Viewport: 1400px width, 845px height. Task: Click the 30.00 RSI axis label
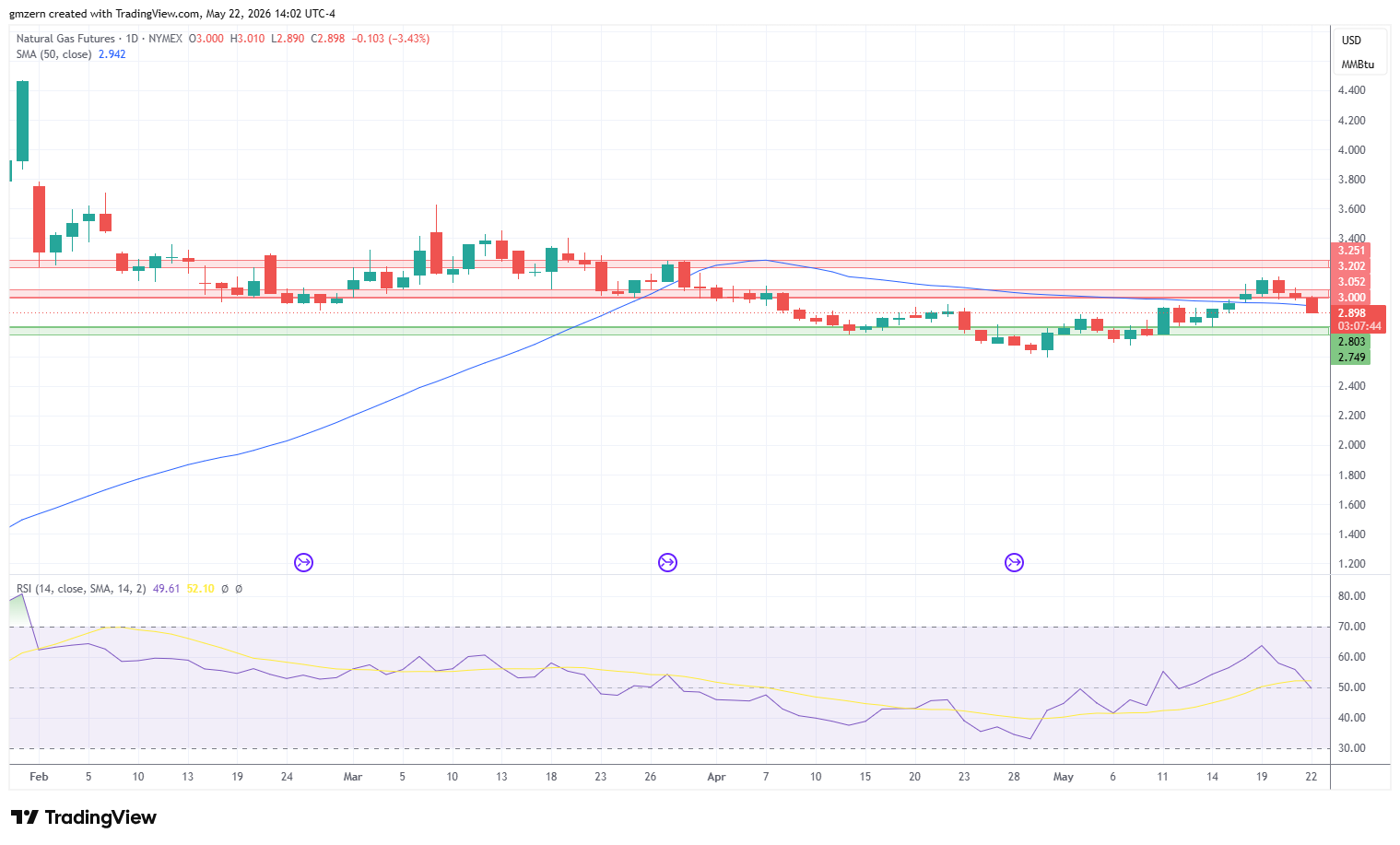tap(1351, 748)
